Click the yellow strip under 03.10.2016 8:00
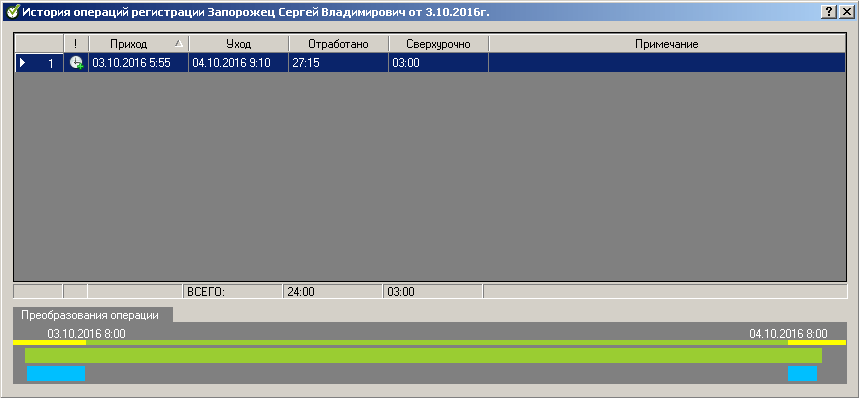 [49, 342]
